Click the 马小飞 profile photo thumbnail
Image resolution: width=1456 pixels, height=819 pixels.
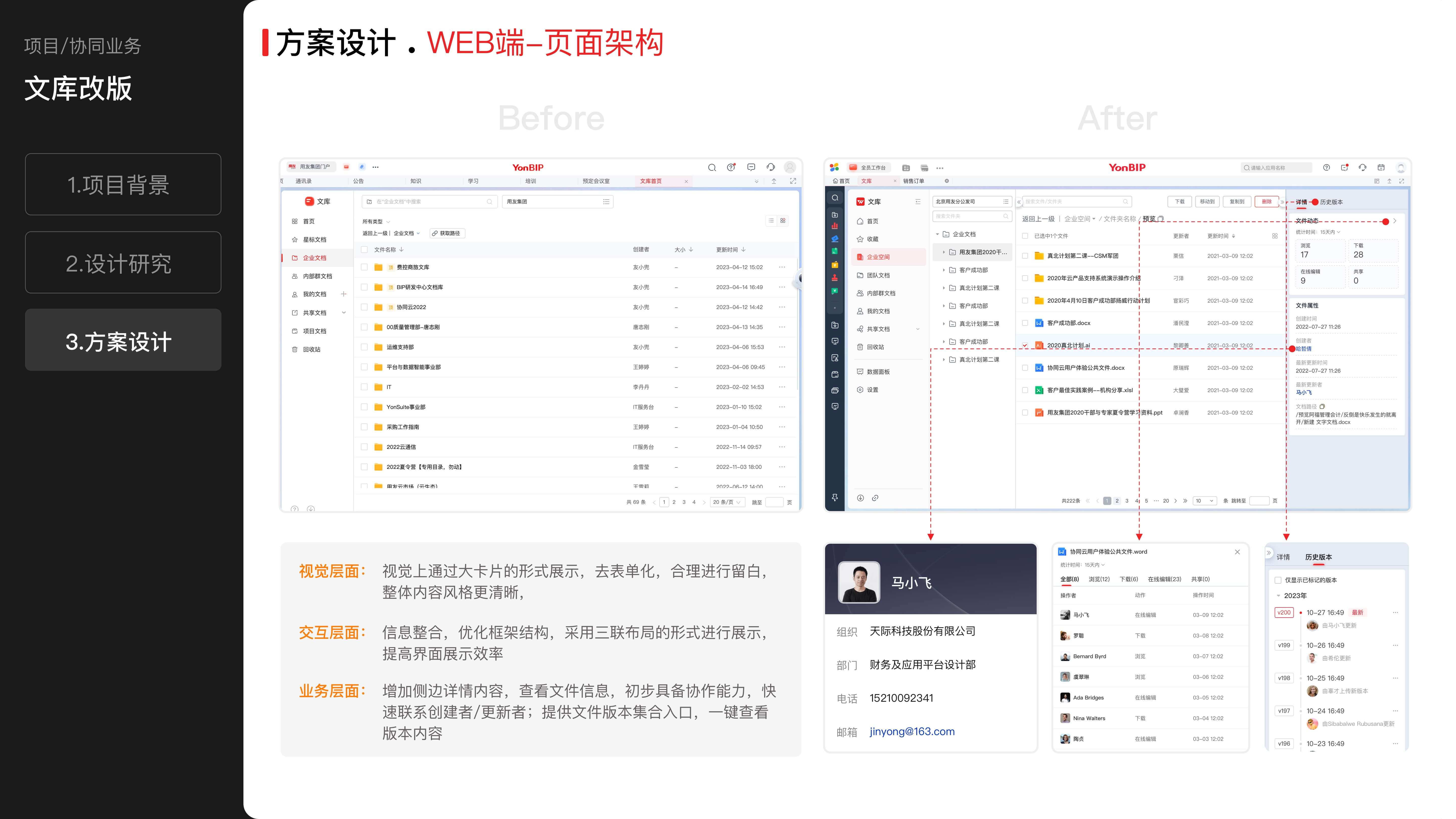click(x=859, y=582)
